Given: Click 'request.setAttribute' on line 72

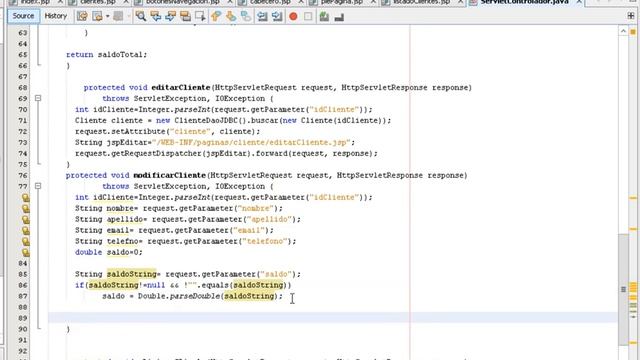Looking at the screenshot, I should click(x=120, y=131).
